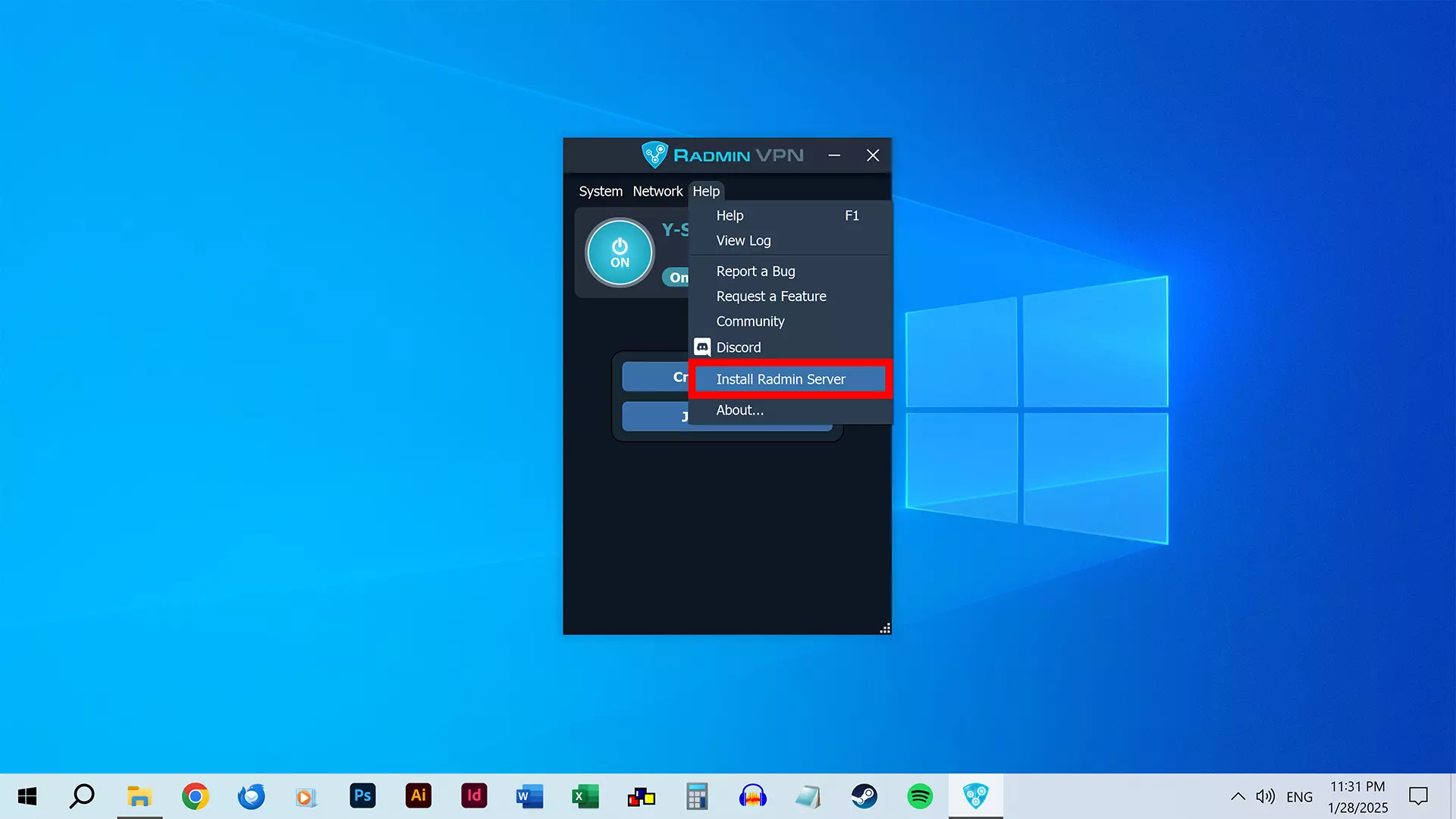Screen dimensions: 1456x819
Task: Open the System menu
Action: 600,191
